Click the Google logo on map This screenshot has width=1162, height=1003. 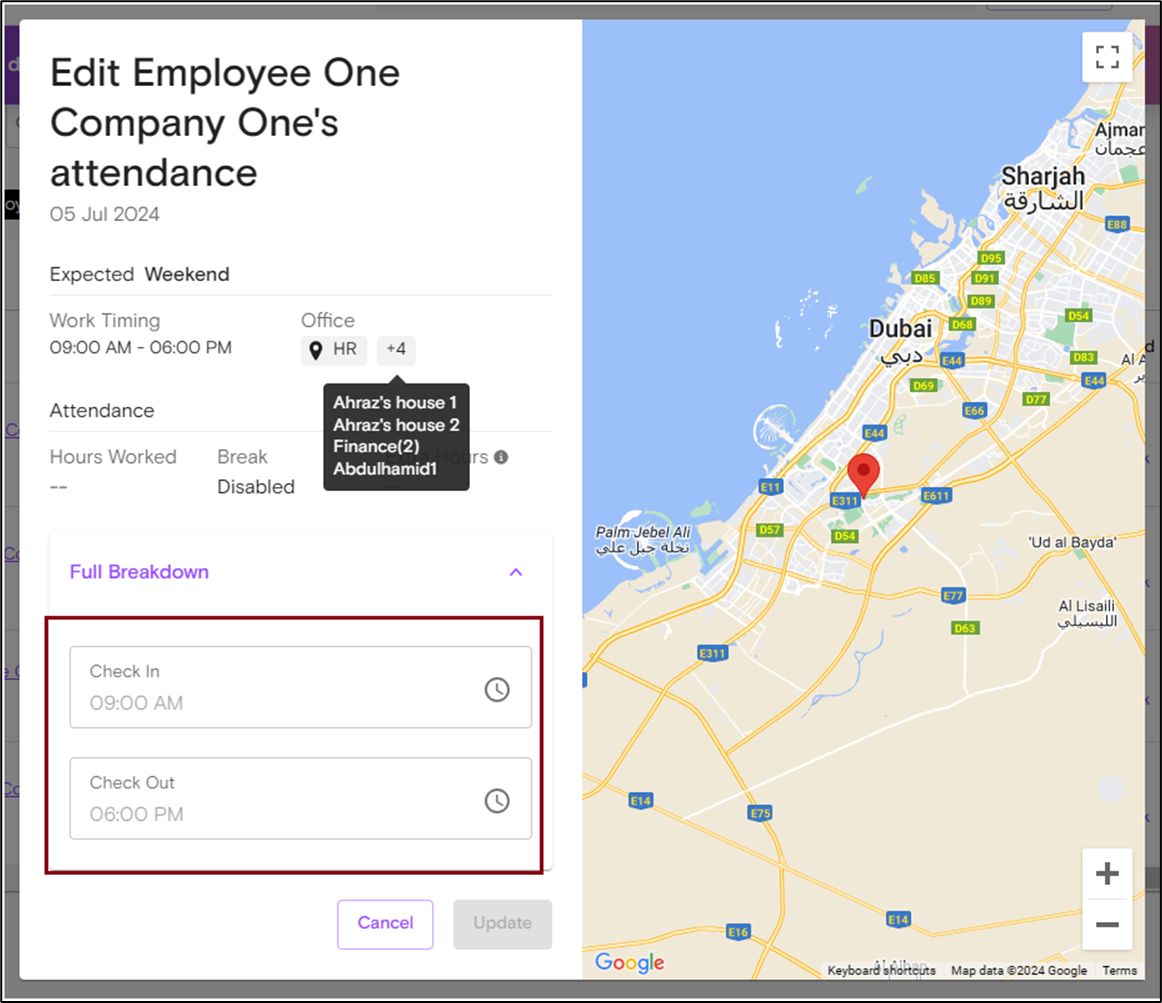[x=629, y=962]
